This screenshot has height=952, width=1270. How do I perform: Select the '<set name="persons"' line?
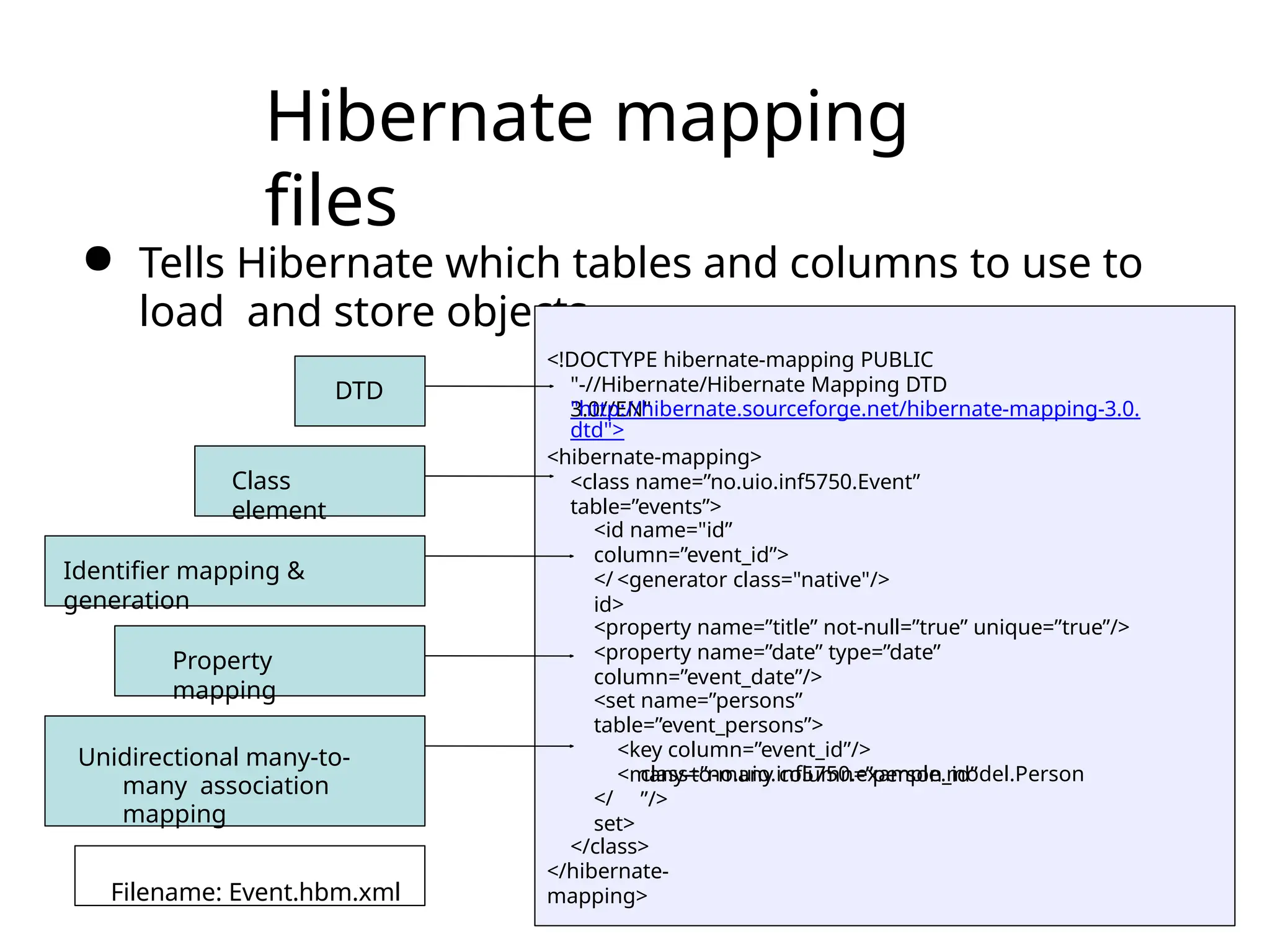coord(698,700)
